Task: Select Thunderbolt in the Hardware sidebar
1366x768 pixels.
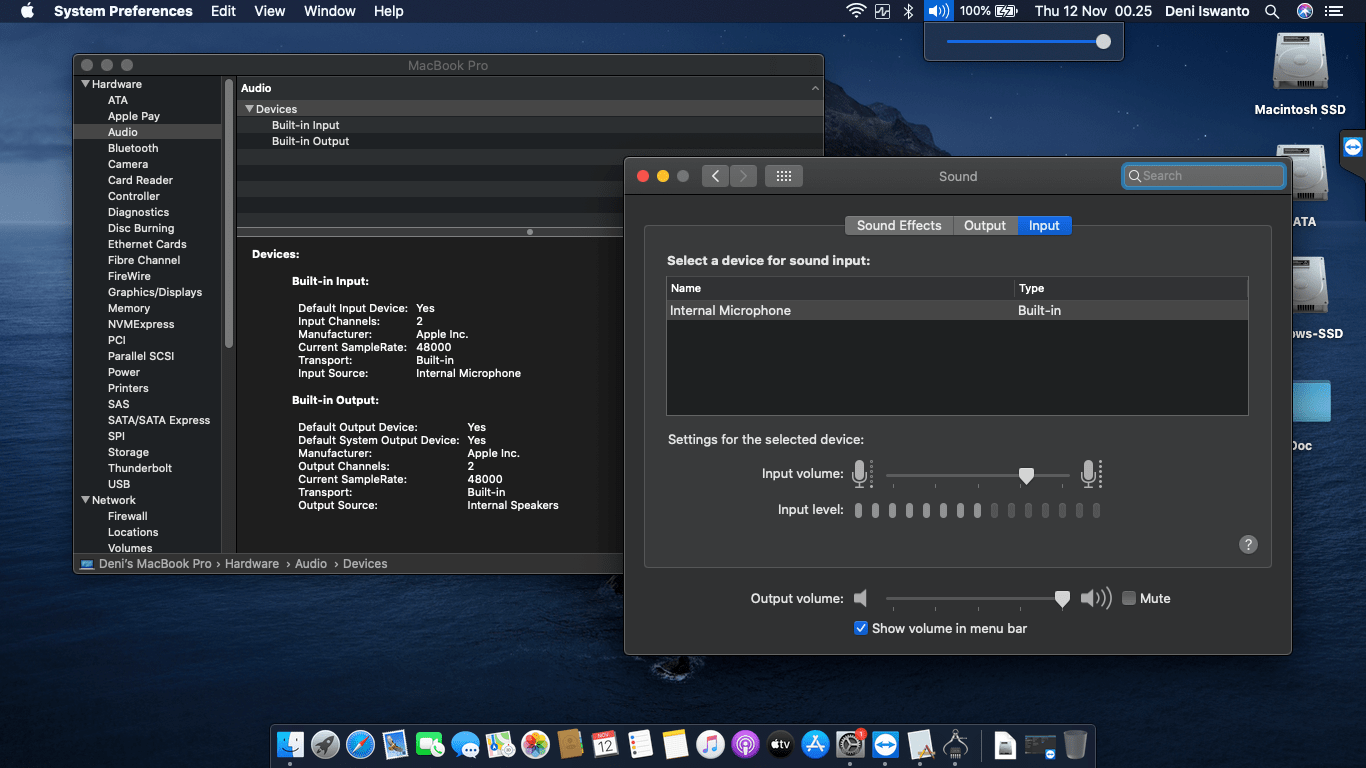Action: 140,468
